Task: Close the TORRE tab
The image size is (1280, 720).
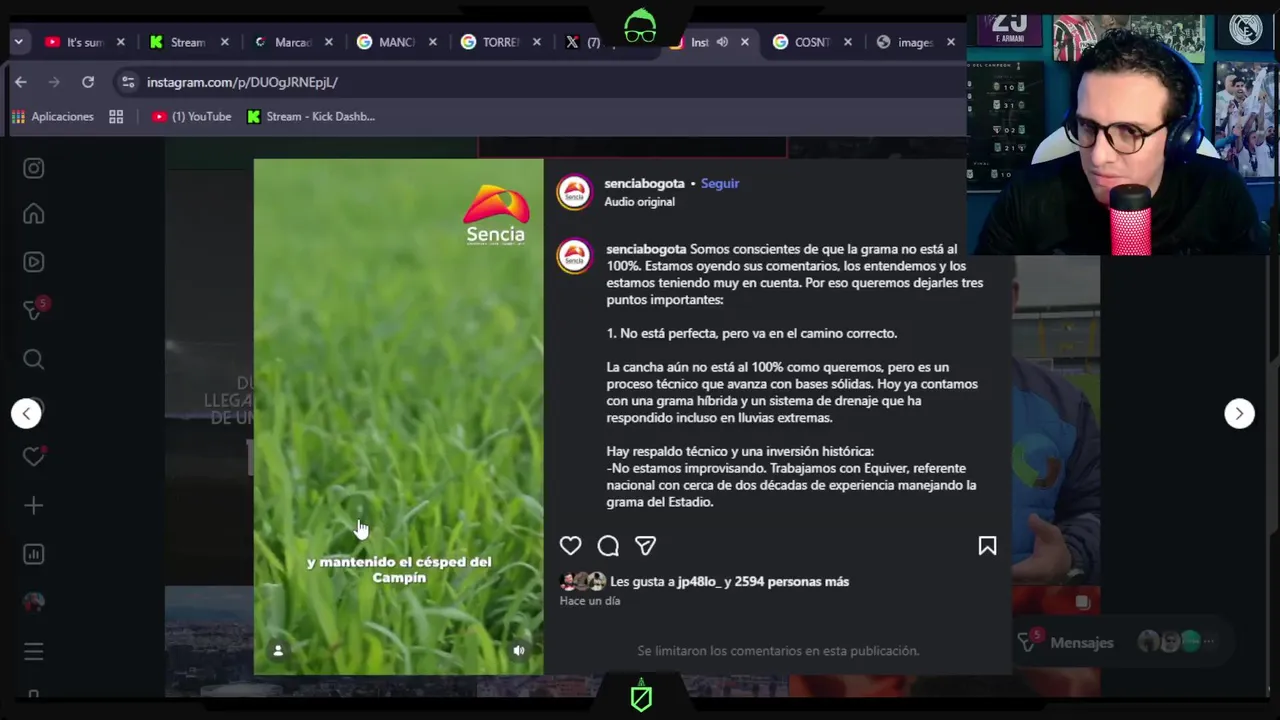Action: tap(537, 42)
